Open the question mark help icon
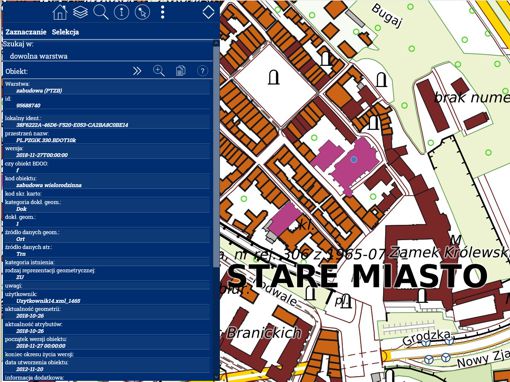The image size is (510, 382). tap(202, 71)
